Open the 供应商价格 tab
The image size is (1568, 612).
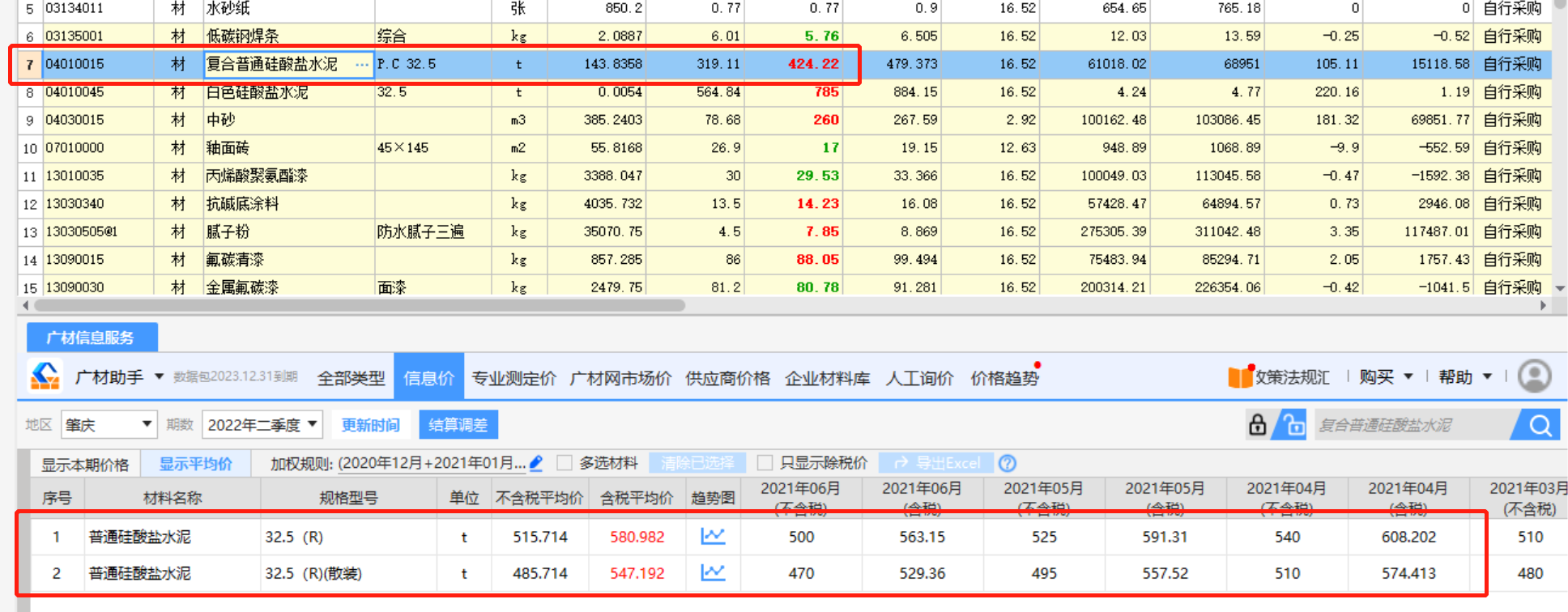click(x=727, y=378)
